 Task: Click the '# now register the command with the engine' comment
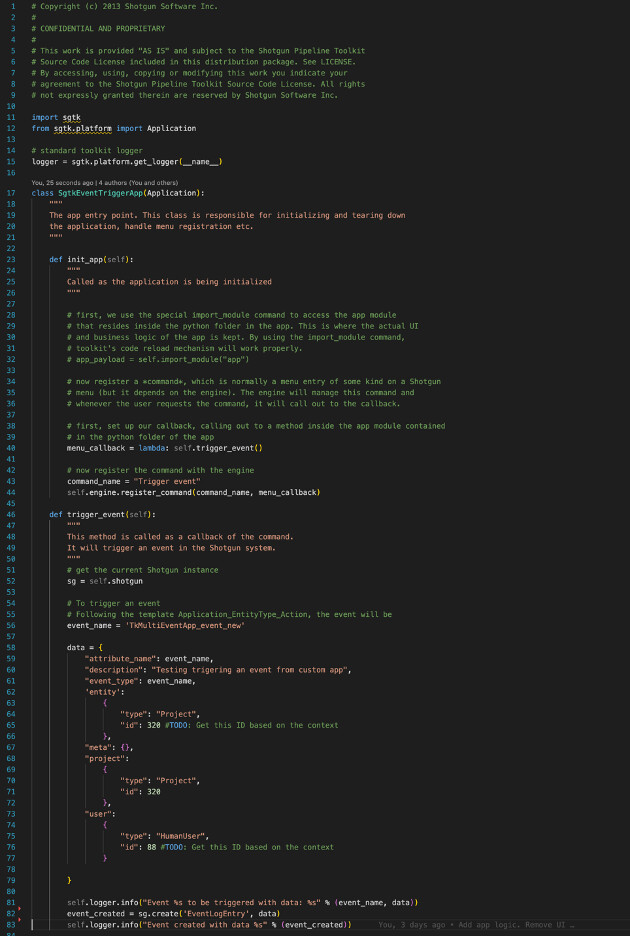tap(160, 470)
